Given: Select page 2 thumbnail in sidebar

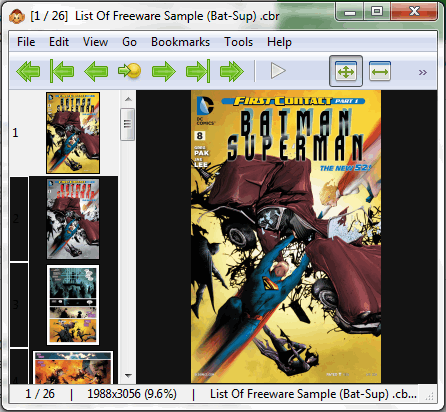Looking at the screenshot, I should tap(73, 219).
